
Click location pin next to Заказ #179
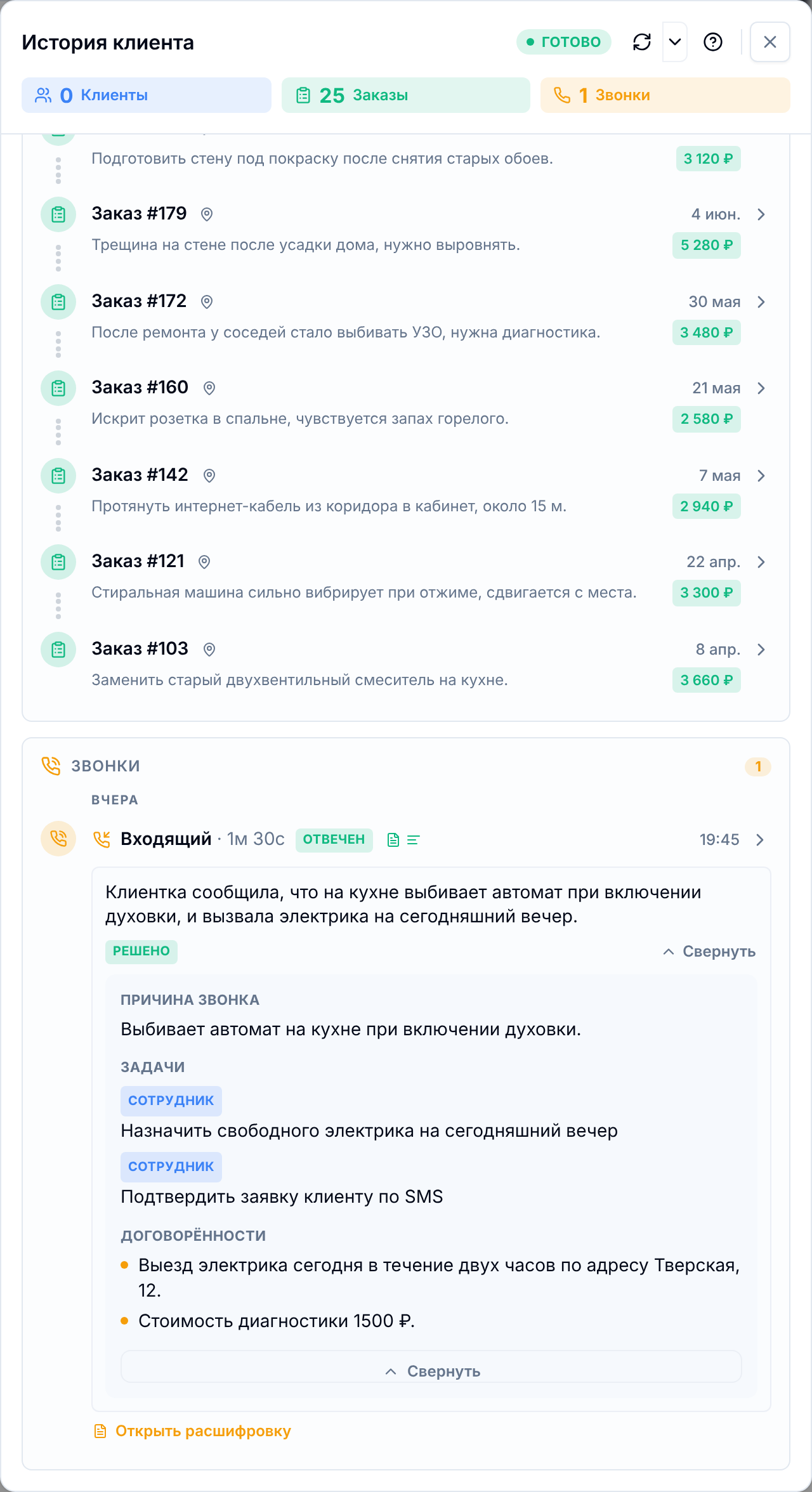click(x=207, y=214)
